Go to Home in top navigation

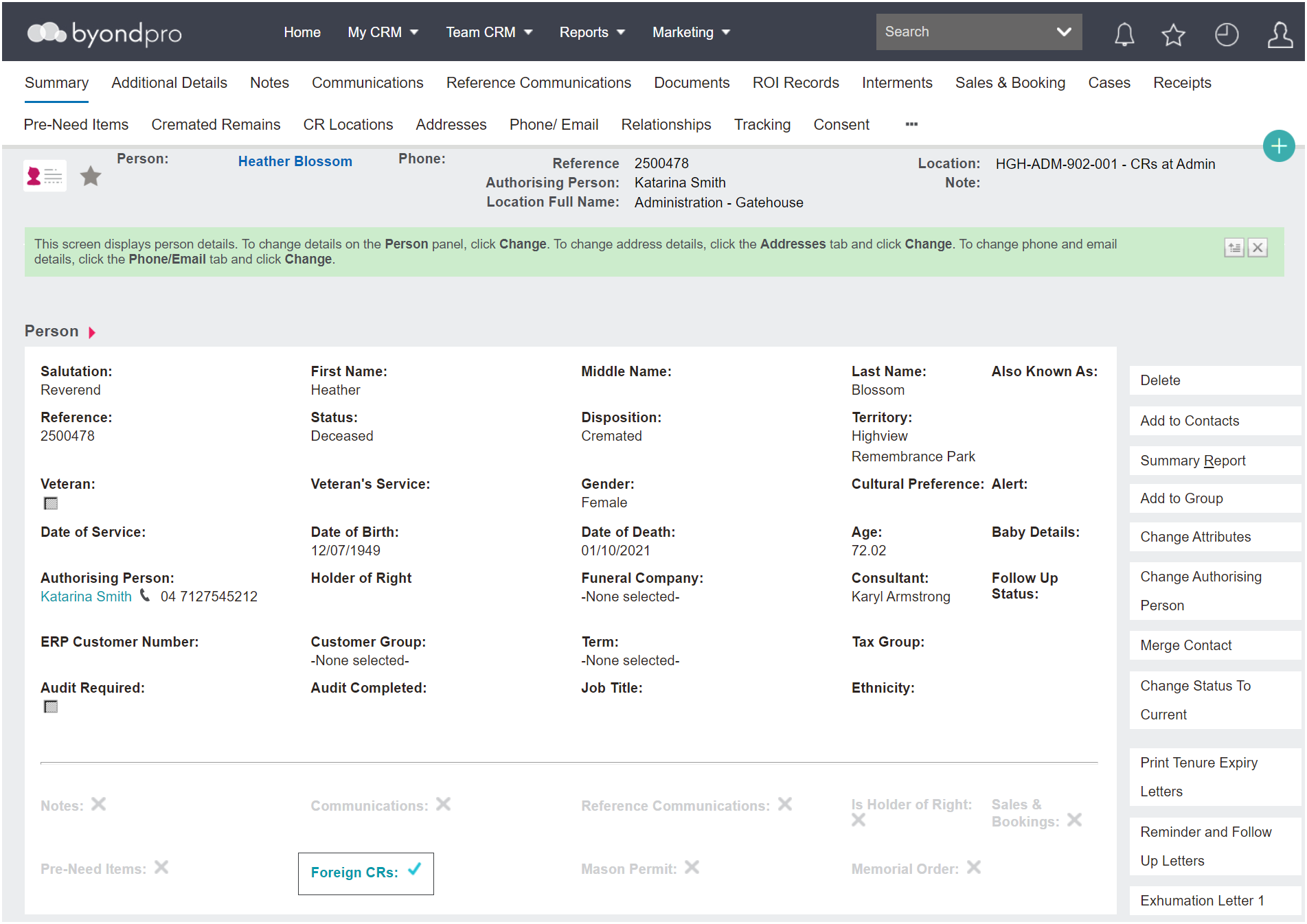coord(302,32)
